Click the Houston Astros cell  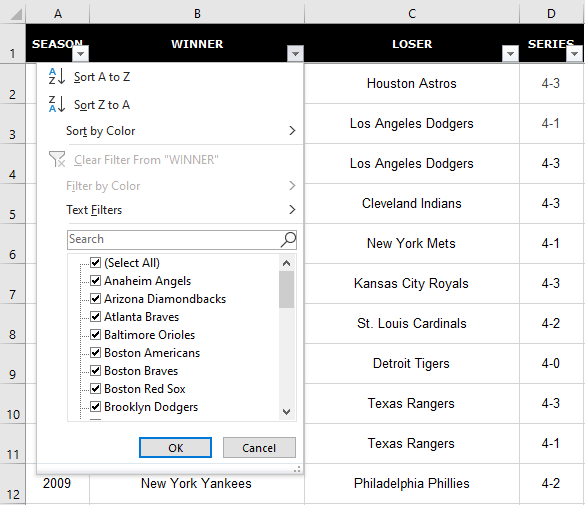pos(412,83)
